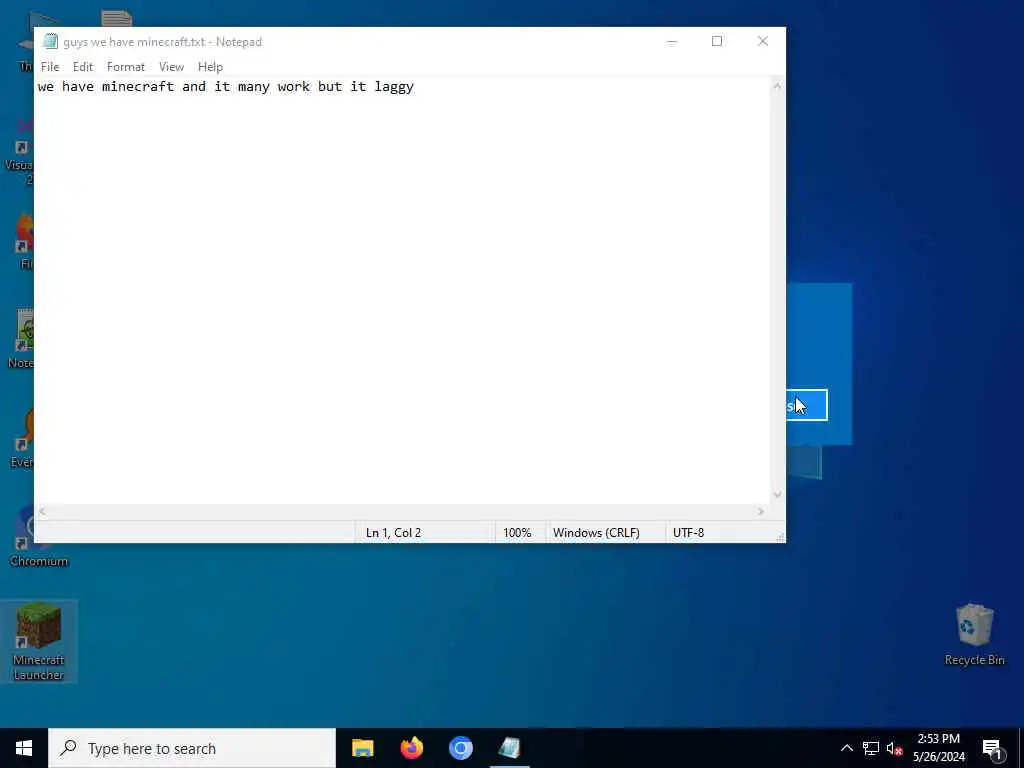
Task: Click the taskbar search box
Action: pyautogui.click(x=192, y=748)
